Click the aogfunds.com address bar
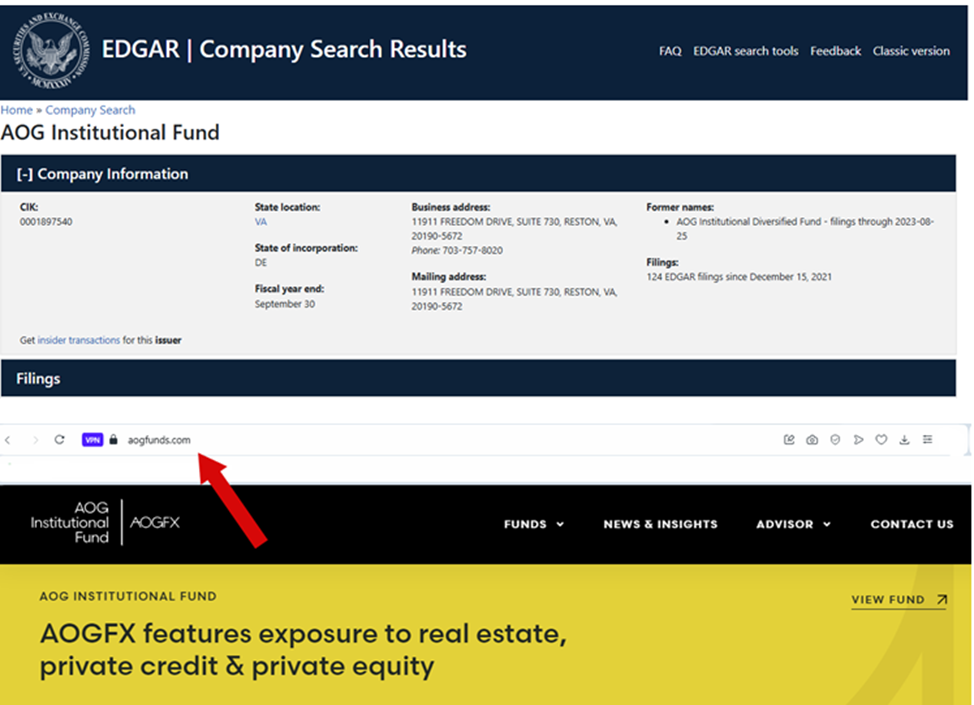This screenshot has height=705, width=974. point(159,440)
